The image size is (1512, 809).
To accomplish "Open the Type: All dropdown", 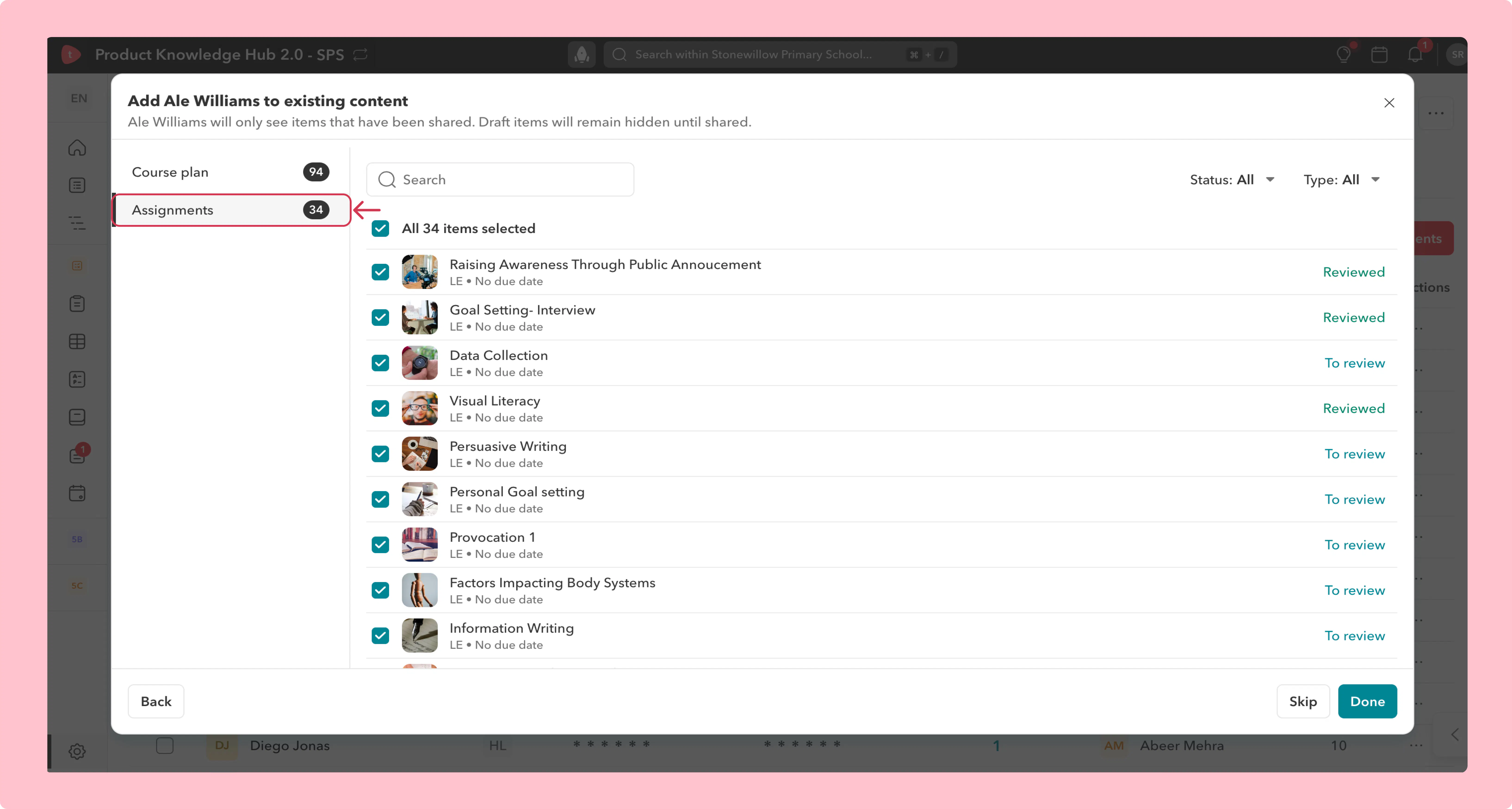I will click(x=1342, y=180).
